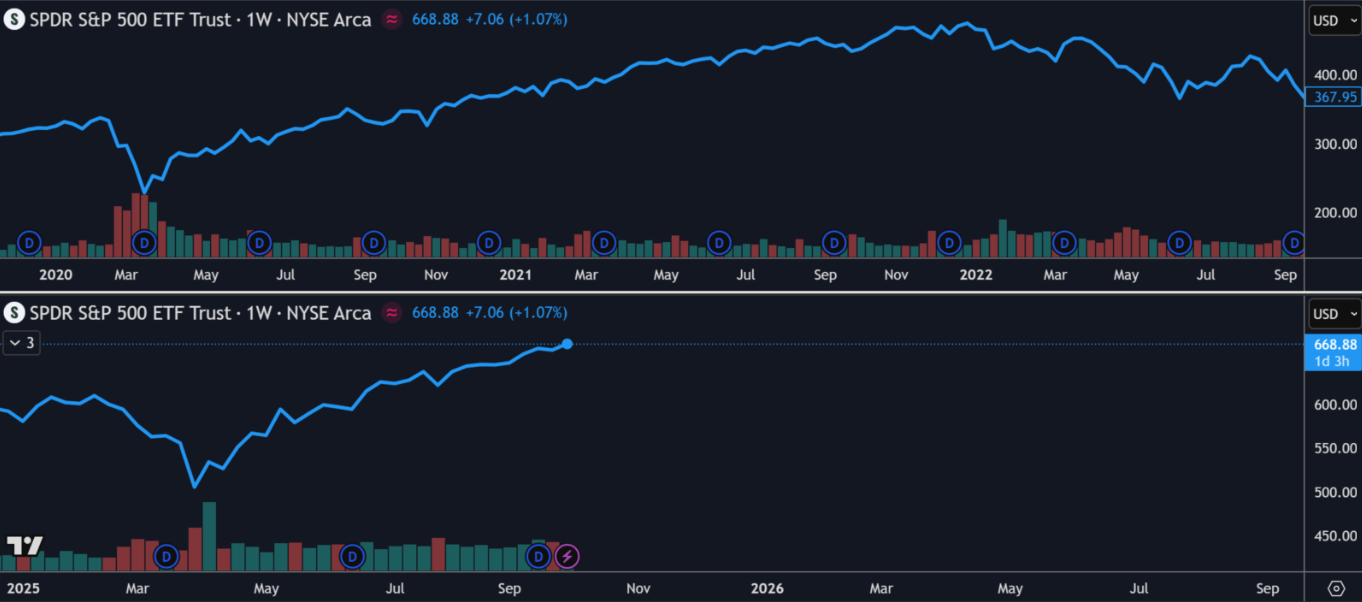The width and height of the screenshot is (1362, 602).
Task: Expand the collapsed indicators legend showing 3
Action: point(21,343)
